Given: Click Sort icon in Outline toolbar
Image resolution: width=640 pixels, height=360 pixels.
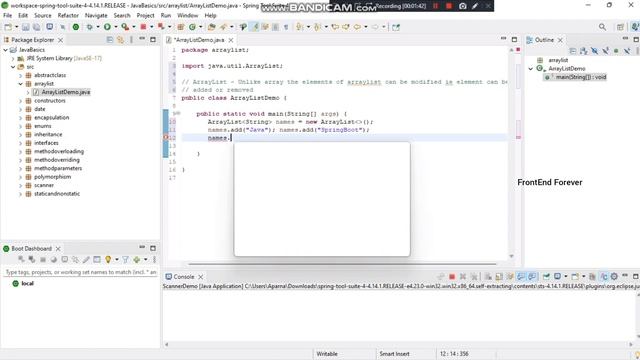Looking at the screenshot, I should pyautogui.click(x=584, y=51).
